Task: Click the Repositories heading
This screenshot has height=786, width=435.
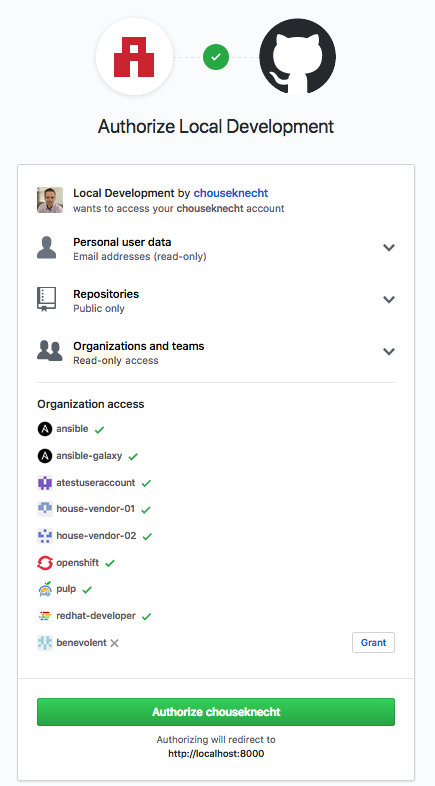Action: coord(106,294)
